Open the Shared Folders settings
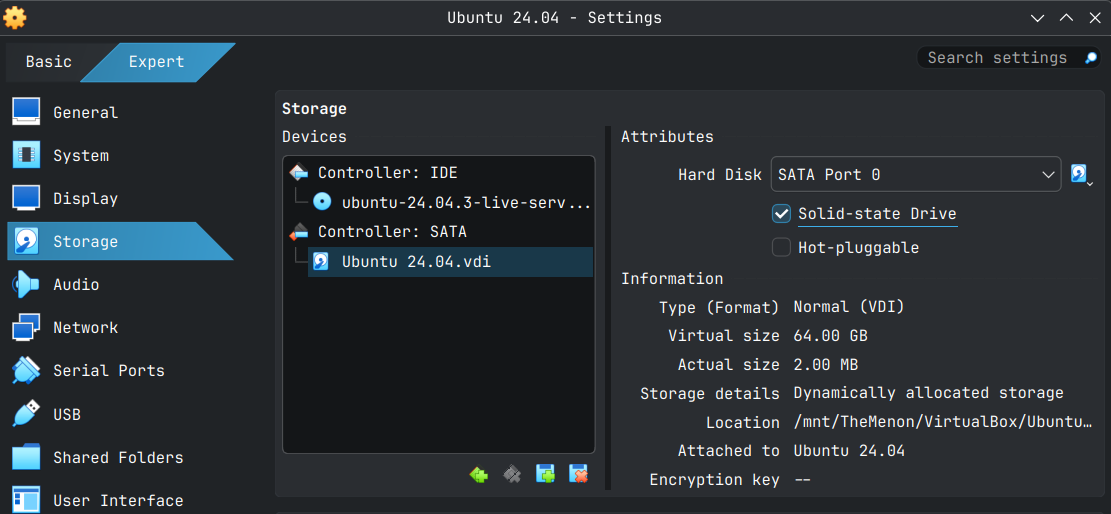Image resolution: width=1111 pixels, height=514 pixels. coord(118,458)
